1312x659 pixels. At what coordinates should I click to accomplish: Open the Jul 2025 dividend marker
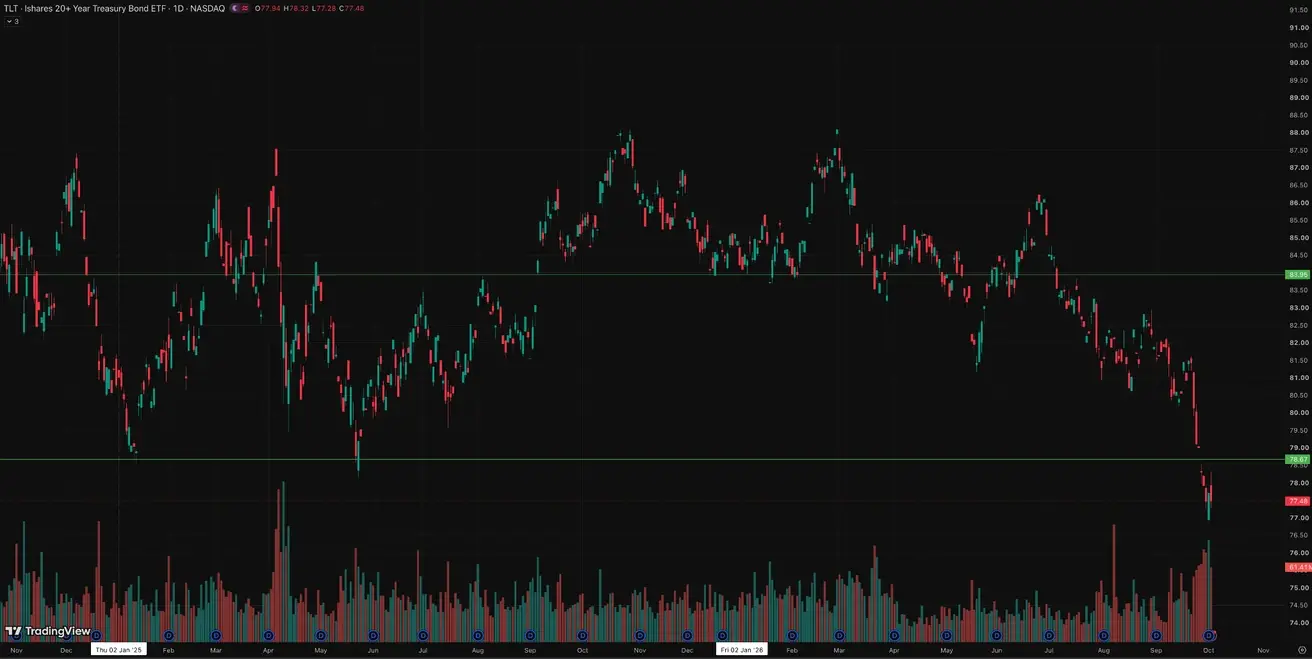[x=423, y=635]
